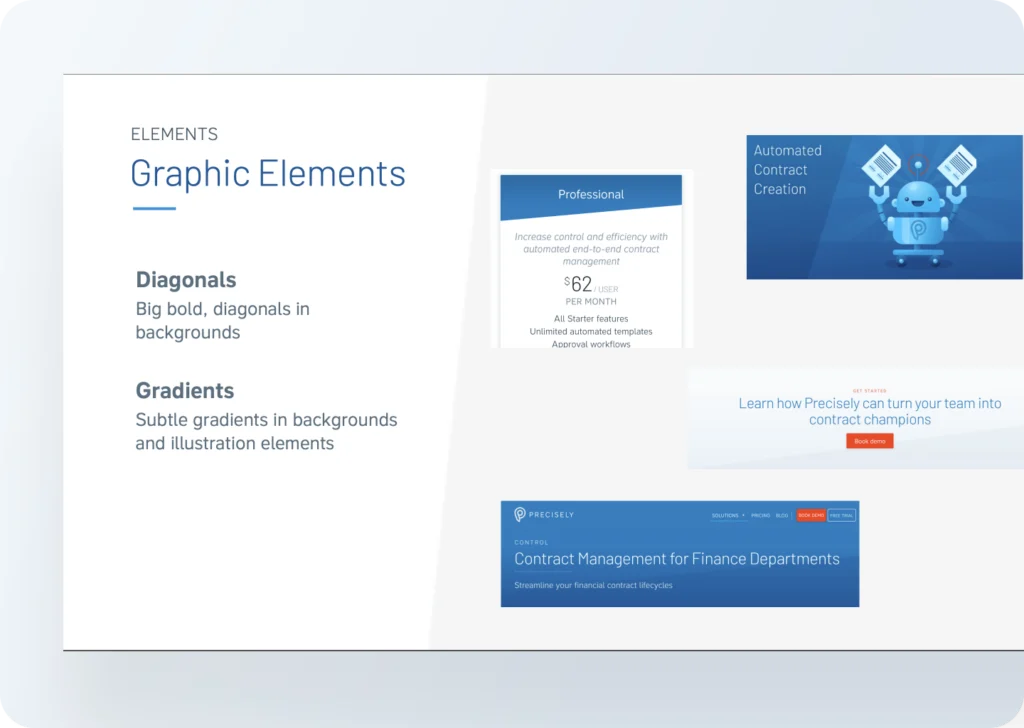The image size is (1024, 728).
Task: Click the Approval workflows line in pricing card
Action: (x=591, y=344)
